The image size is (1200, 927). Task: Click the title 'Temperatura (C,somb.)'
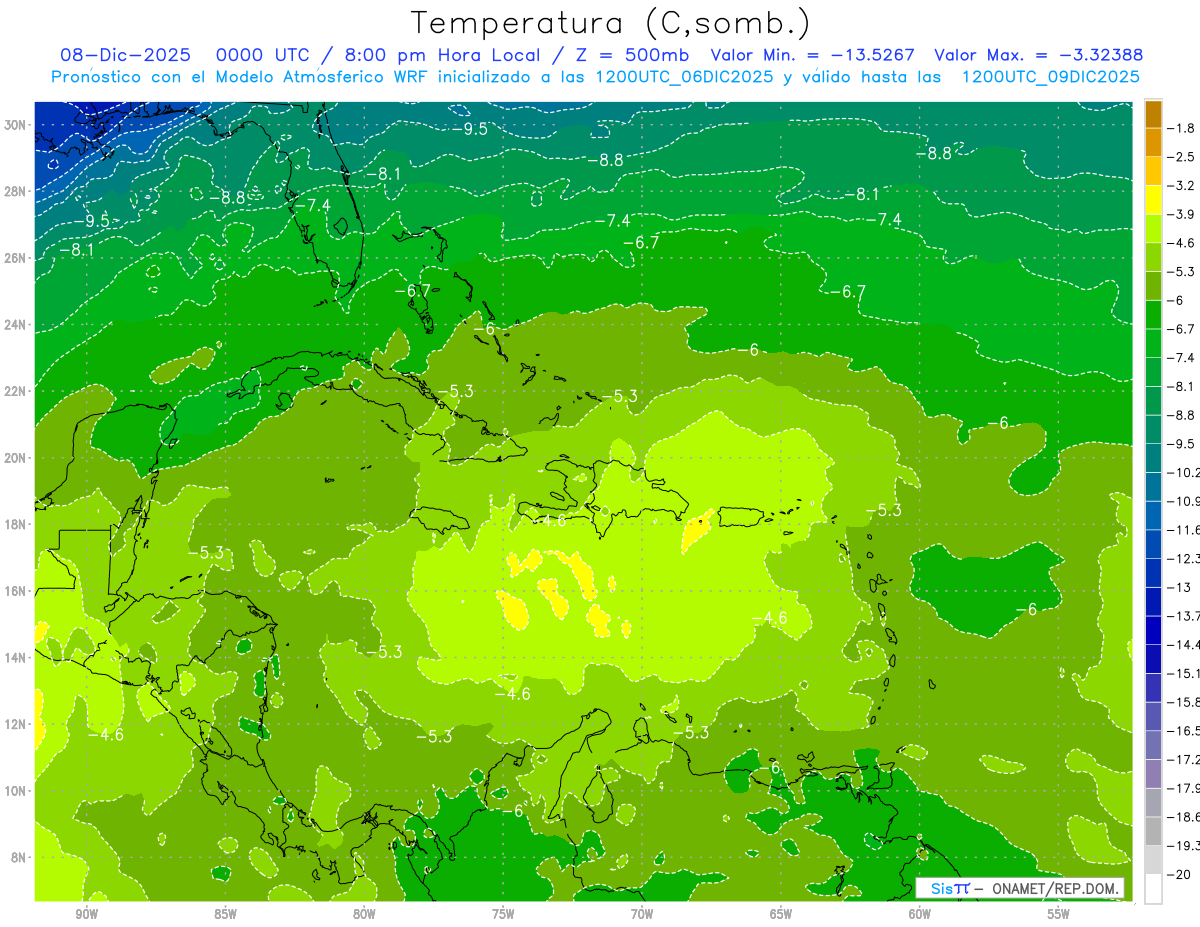pos(610,23)
